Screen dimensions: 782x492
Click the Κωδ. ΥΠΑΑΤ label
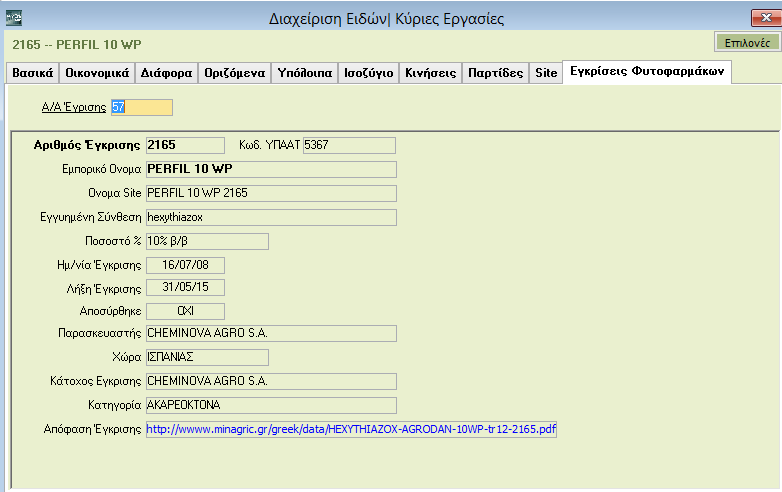pyautogui.click(x=269, y=145)
